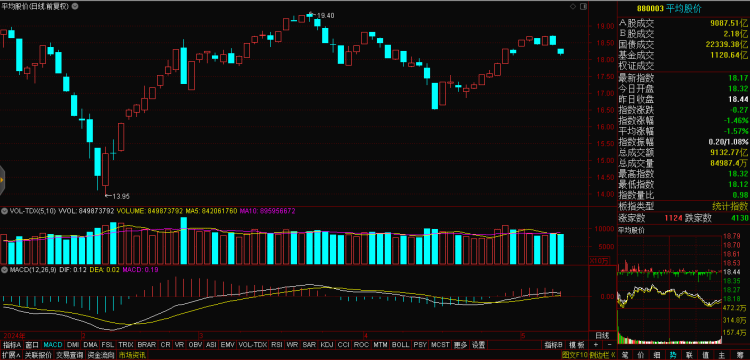750x360 pixels.
Task: Open the 图文F10 info page
Action: pyautogui.click(x=574, y=355)
